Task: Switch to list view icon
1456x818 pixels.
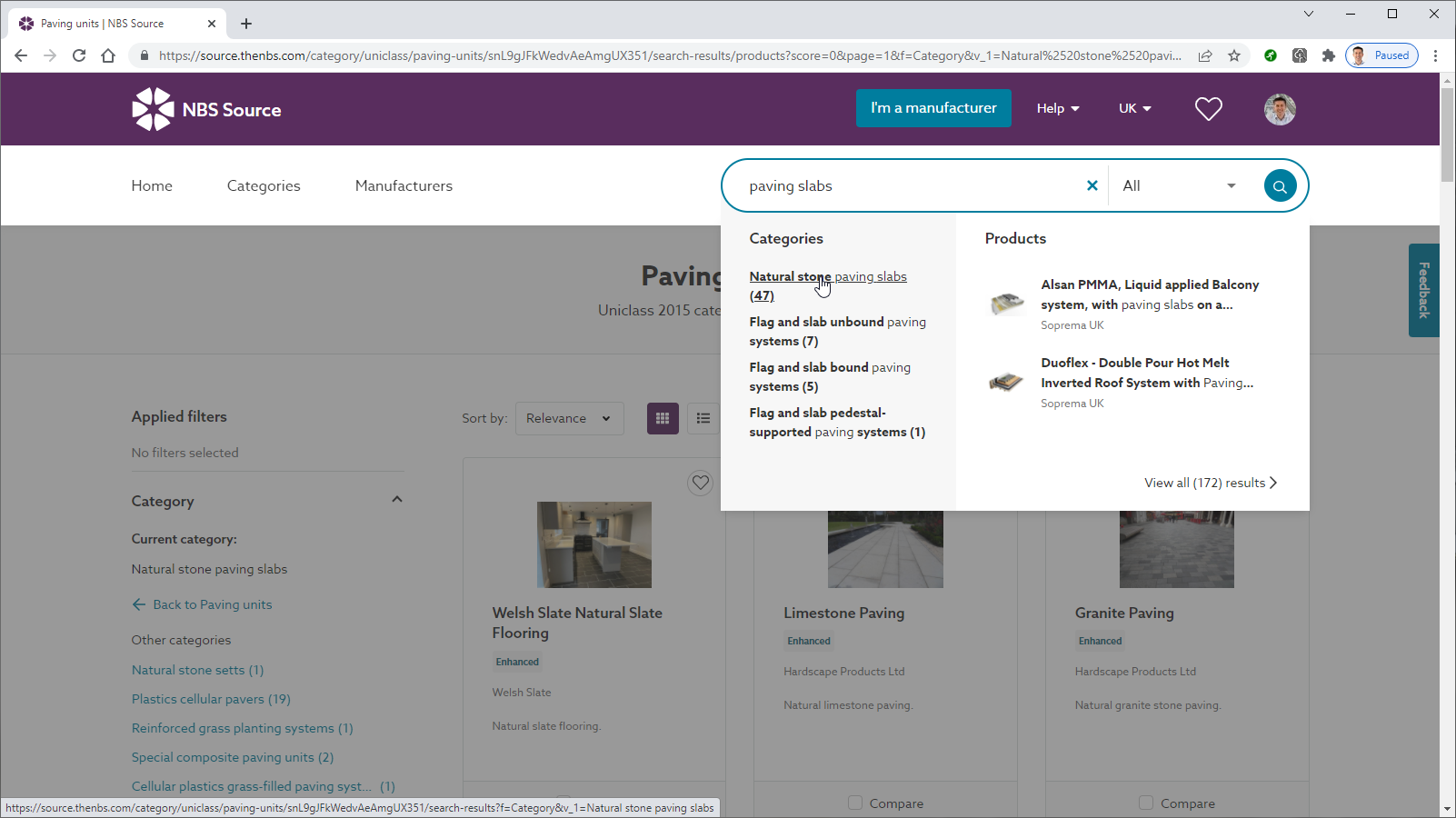Action: 703,418
